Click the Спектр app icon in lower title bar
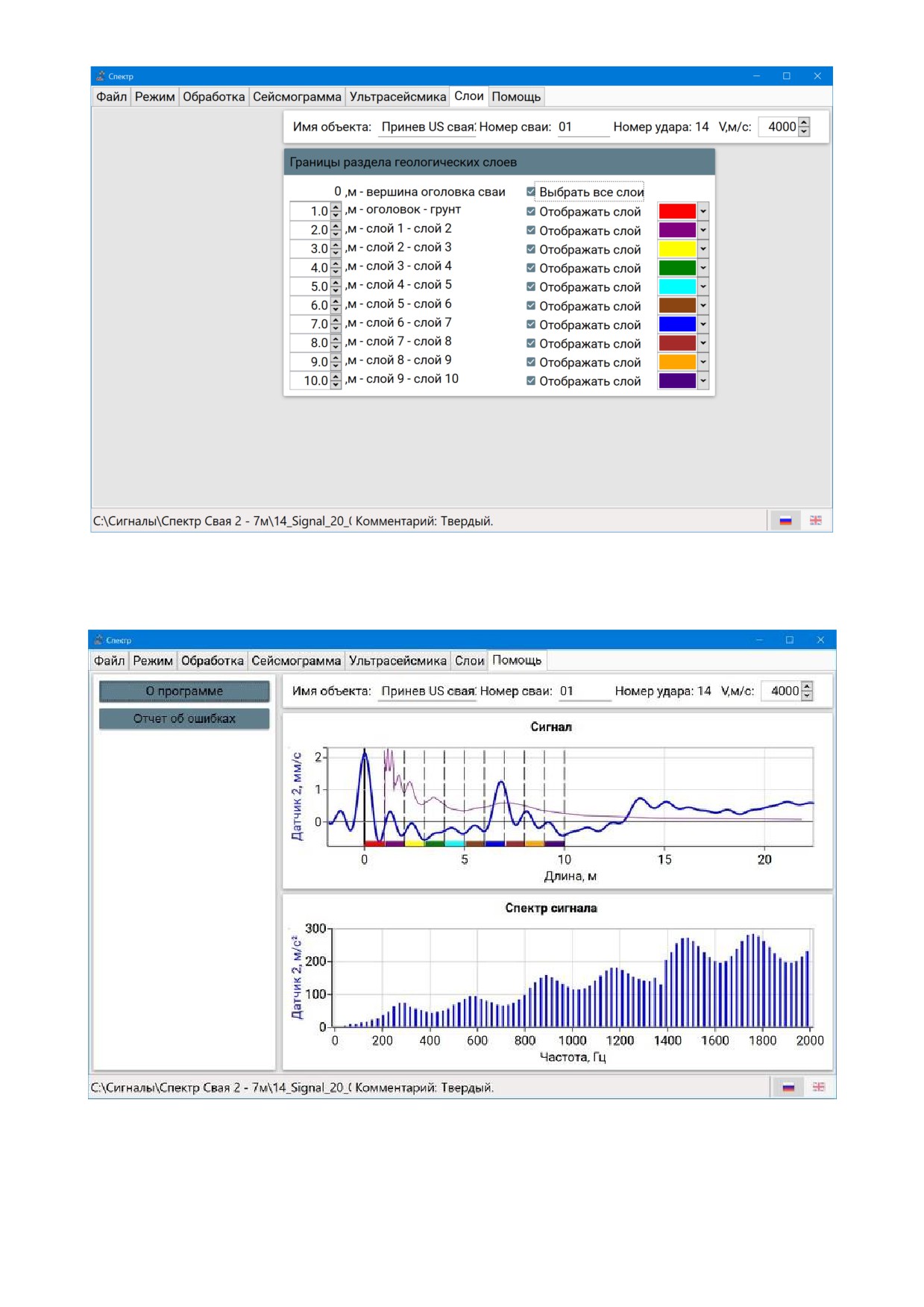 tap(98, 640)
